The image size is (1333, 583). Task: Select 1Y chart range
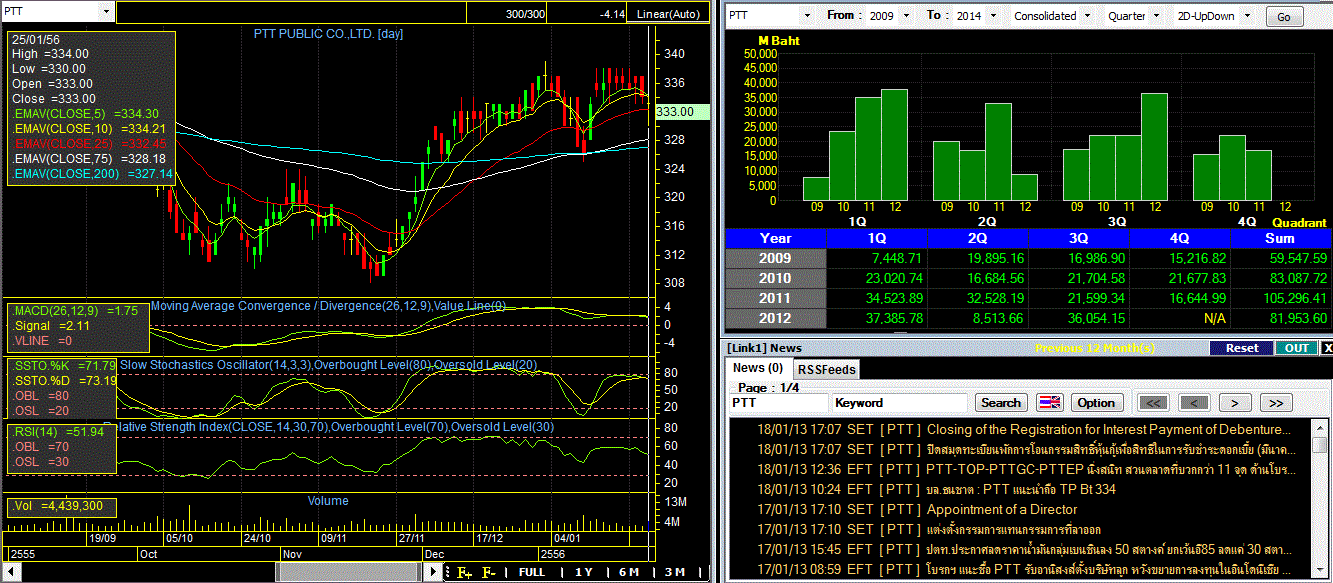pos(584,572)
